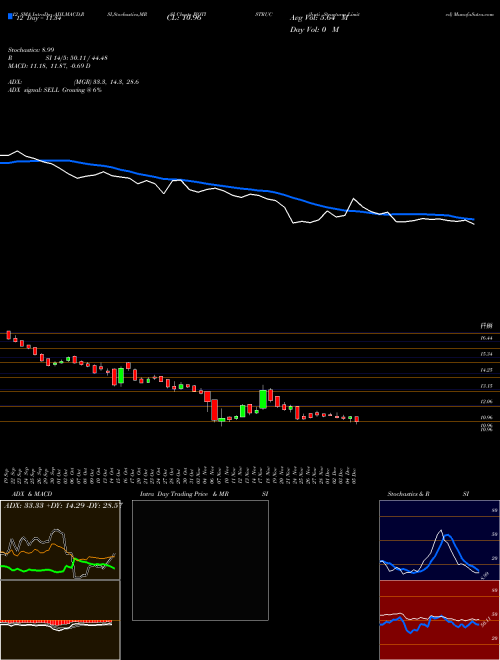Click the "CL: 10.96" closing price label
This screenshot has width=500, height=660.
(x=184, y=18)
